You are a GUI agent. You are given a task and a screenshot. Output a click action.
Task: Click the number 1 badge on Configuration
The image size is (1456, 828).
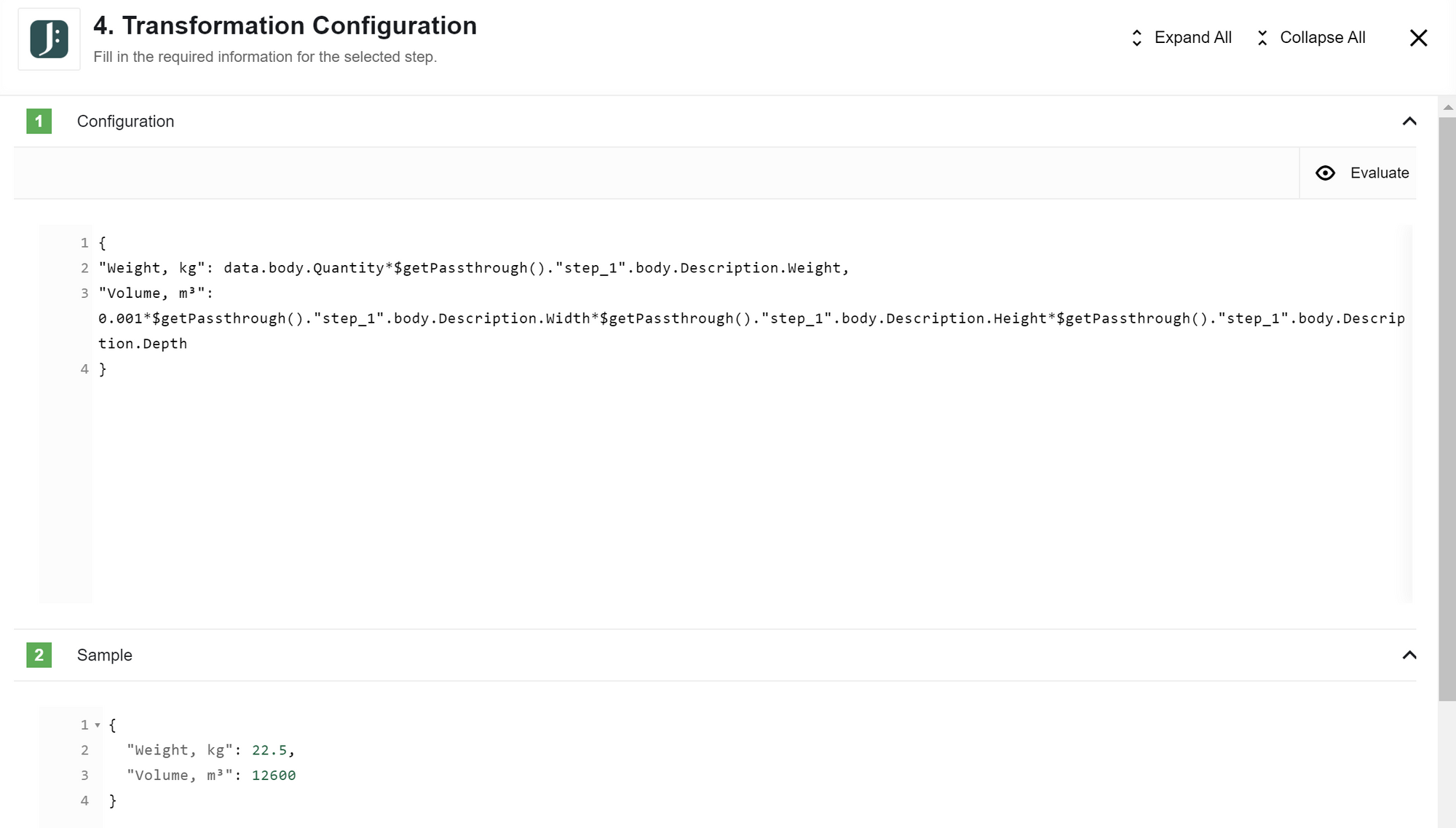pyautogui.click(x=38, y=121)
